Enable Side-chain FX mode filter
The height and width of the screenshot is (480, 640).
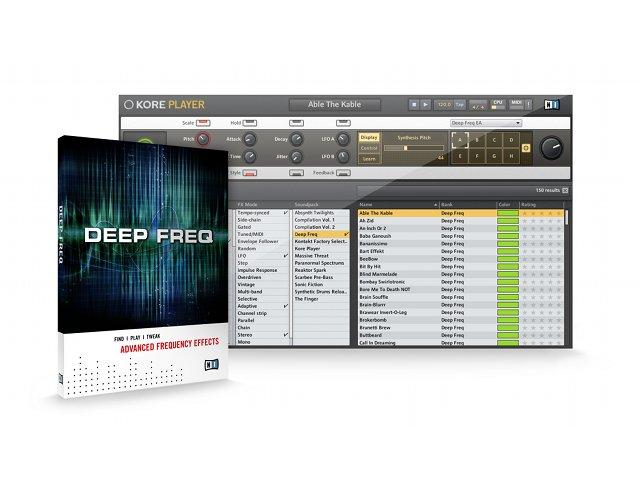262,220
